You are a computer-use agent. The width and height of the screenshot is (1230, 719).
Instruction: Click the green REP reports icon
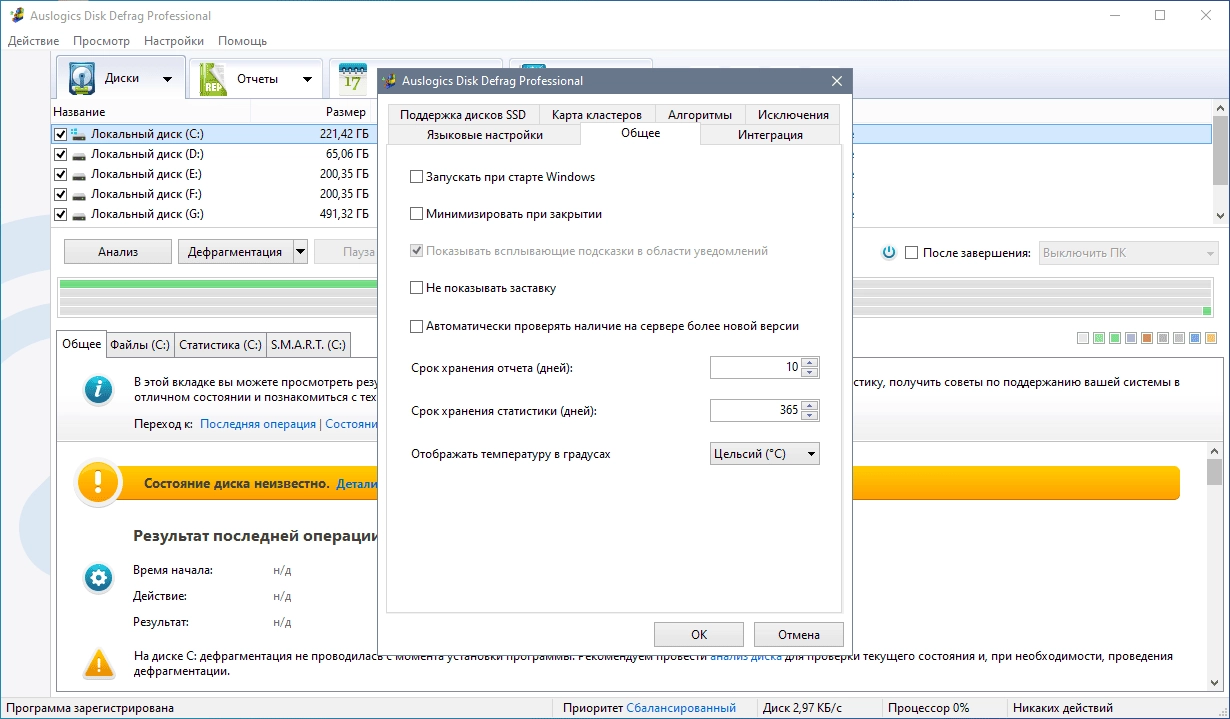pos(213,79)
